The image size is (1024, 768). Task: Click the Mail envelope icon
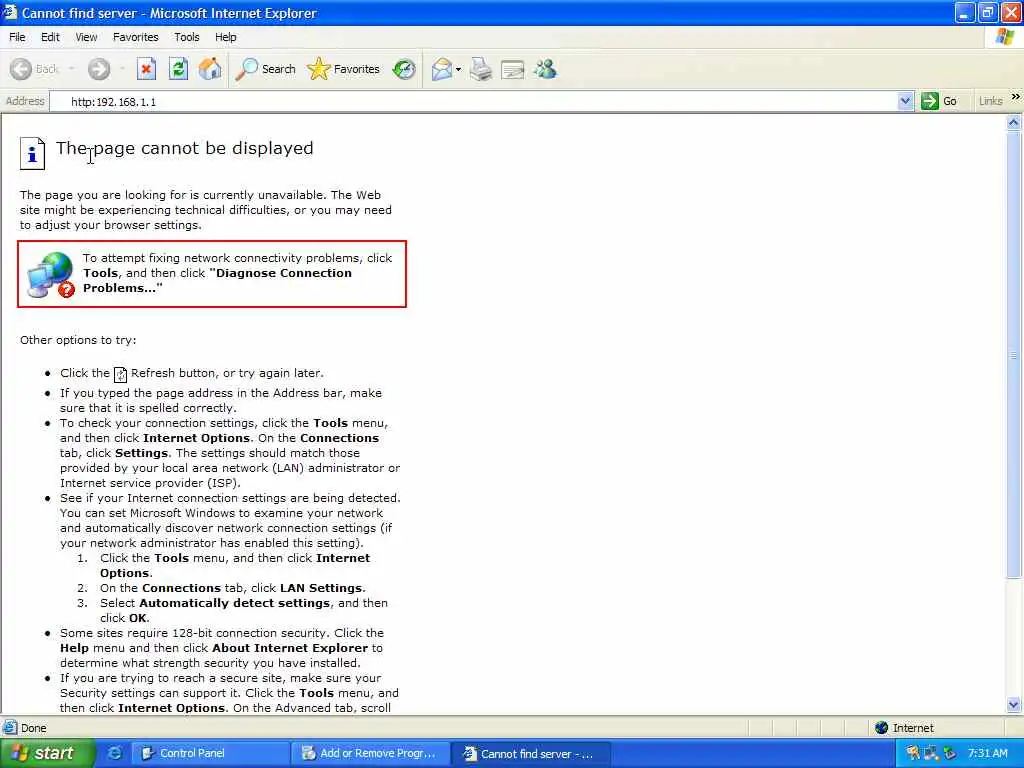(442, 69)
